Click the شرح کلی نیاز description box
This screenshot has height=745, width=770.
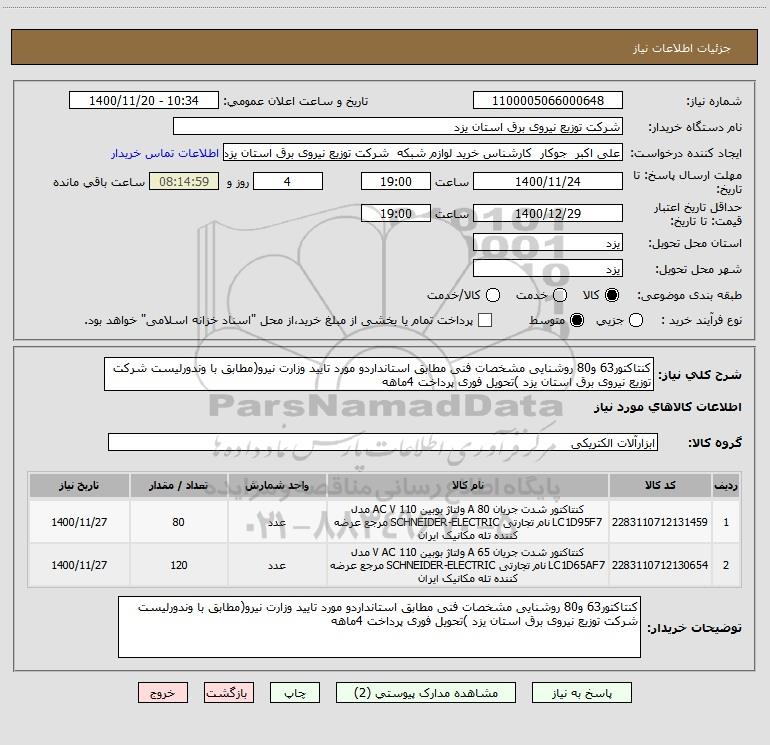tap(379, 375)
